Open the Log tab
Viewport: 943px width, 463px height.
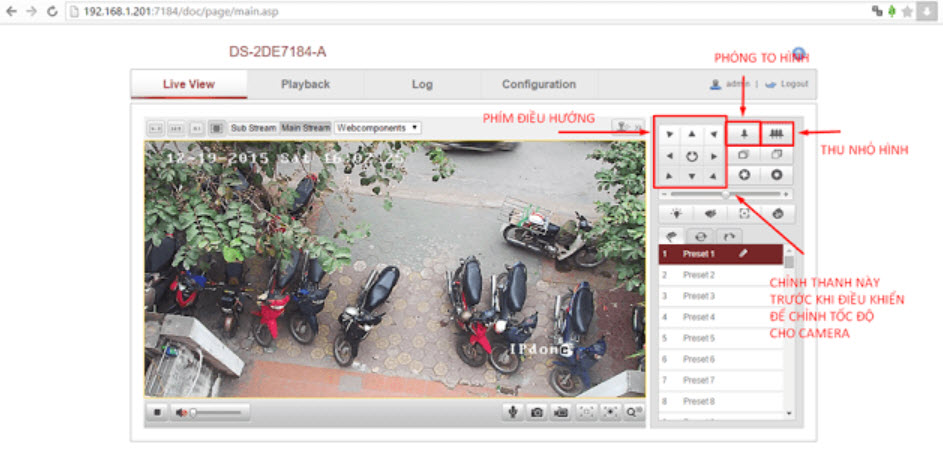tap(422, 84)
